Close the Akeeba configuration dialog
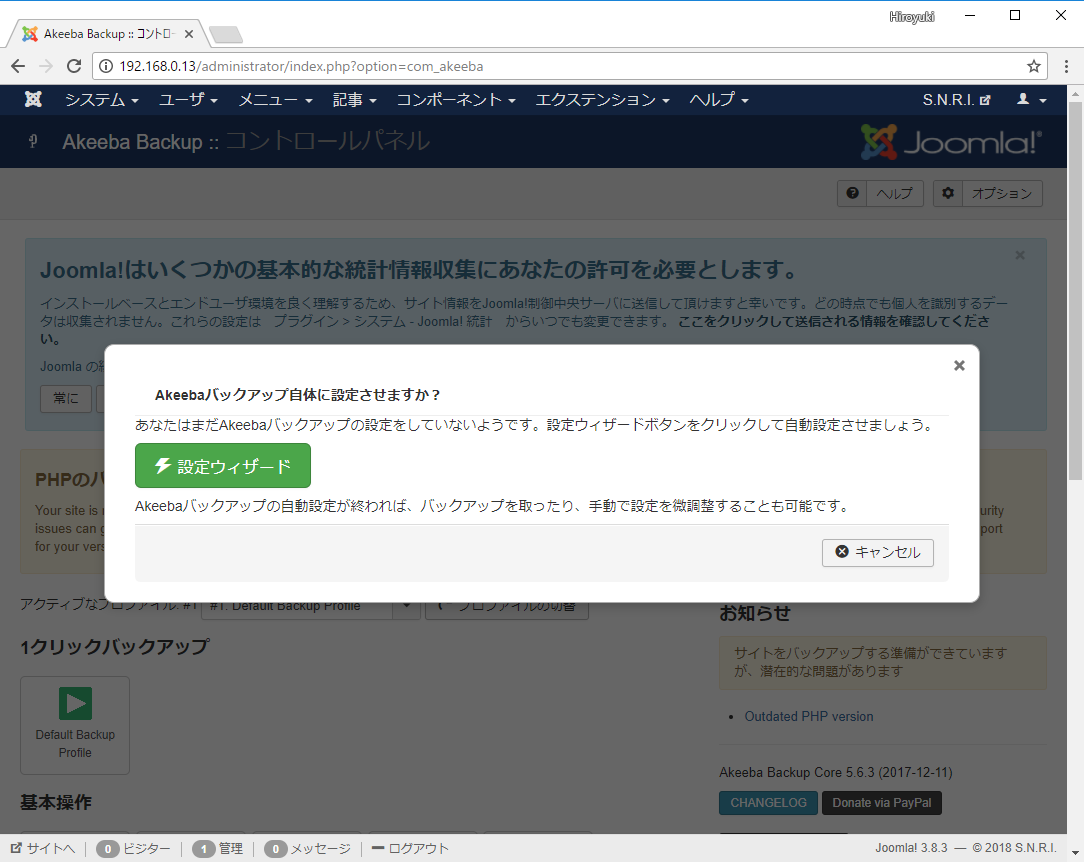1084x862 pixels. tap(959, 366)
